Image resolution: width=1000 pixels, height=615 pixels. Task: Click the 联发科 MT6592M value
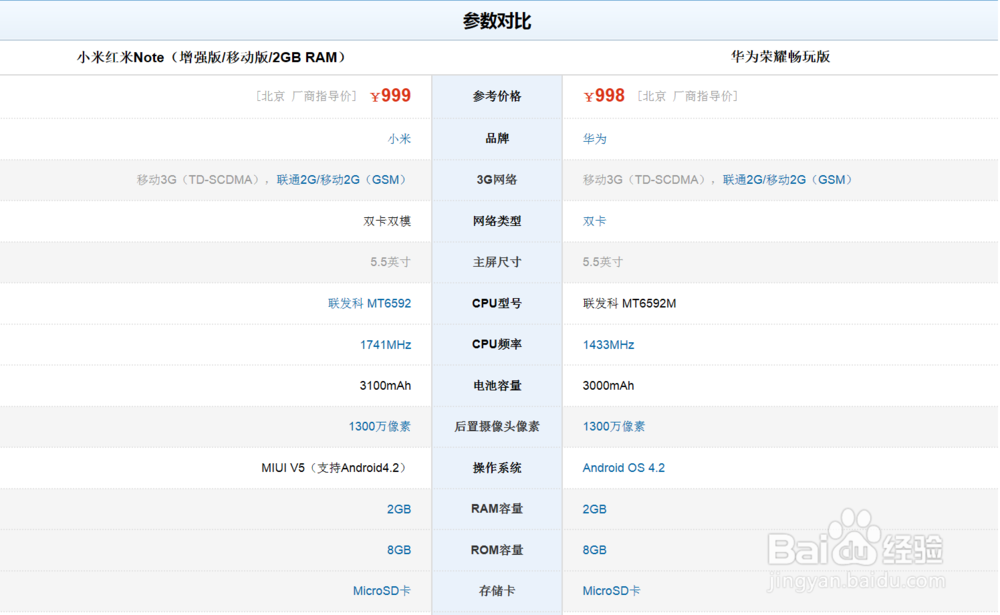tap(629, 304)
